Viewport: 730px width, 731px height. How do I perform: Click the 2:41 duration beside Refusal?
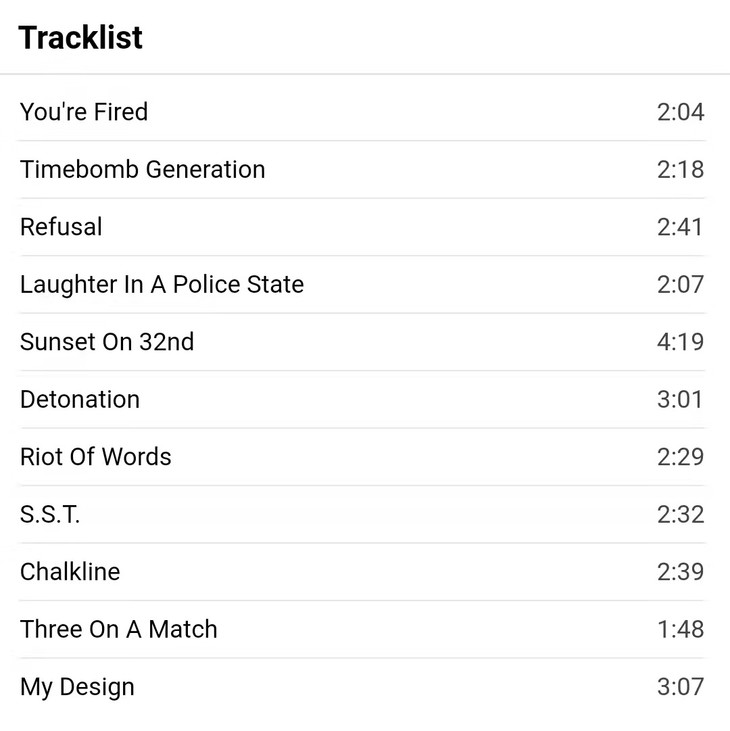(x=680, y=227)
